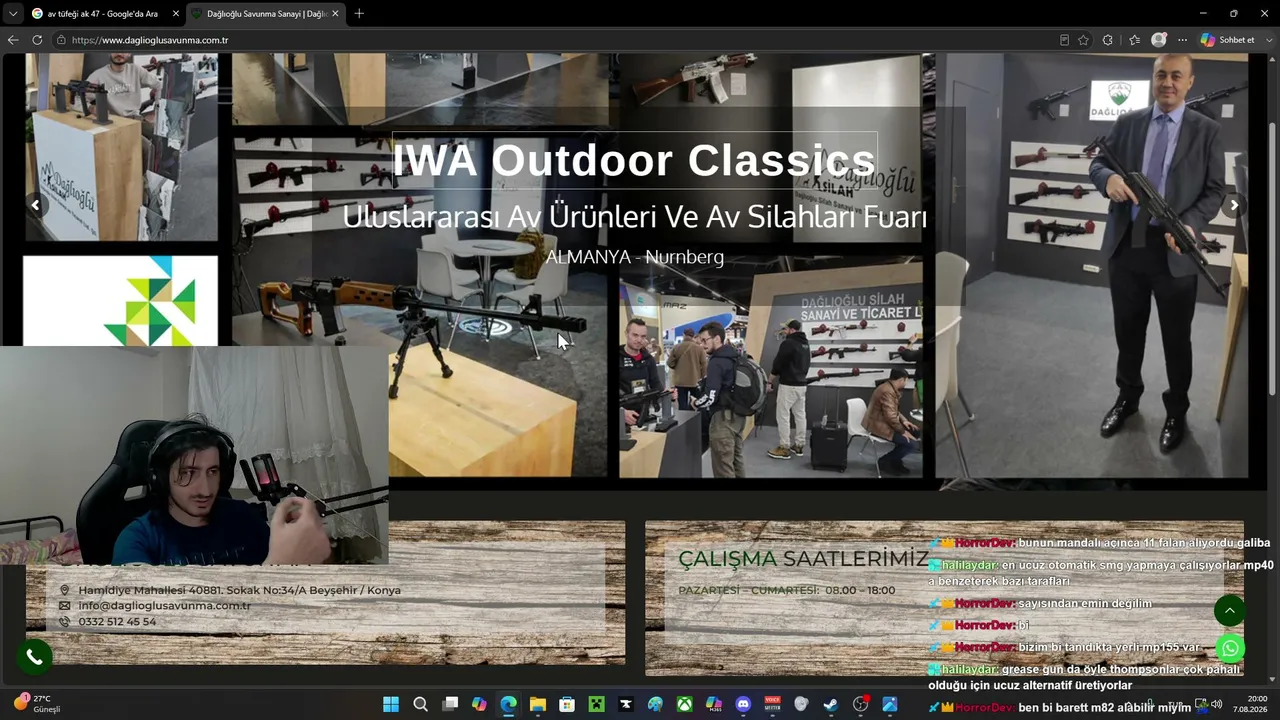
Task: Open the tab search dropdown in browser
Action: point(13,13)
